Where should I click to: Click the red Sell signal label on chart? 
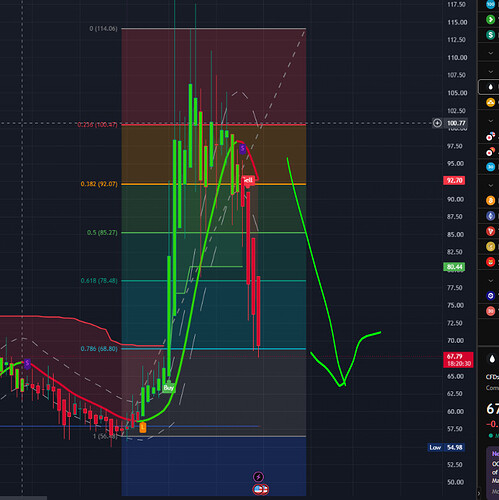248,180
